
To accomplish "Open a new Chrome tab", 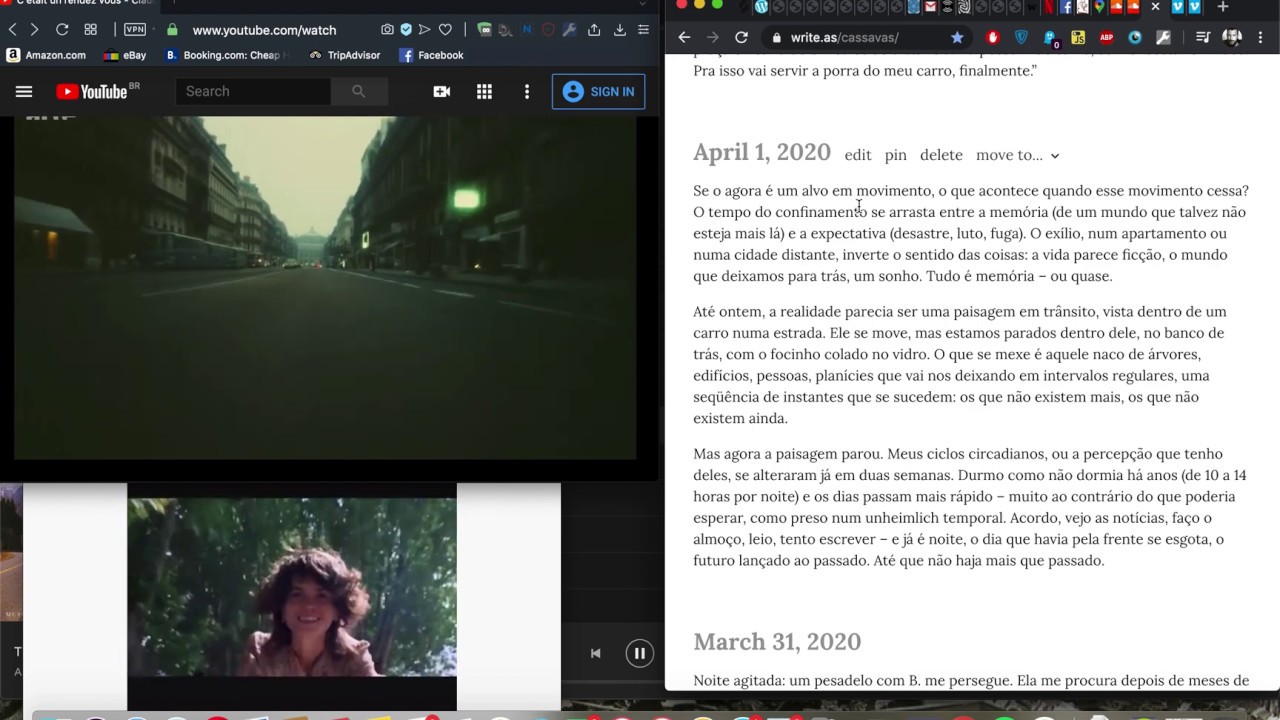I will coord(1222,7).
